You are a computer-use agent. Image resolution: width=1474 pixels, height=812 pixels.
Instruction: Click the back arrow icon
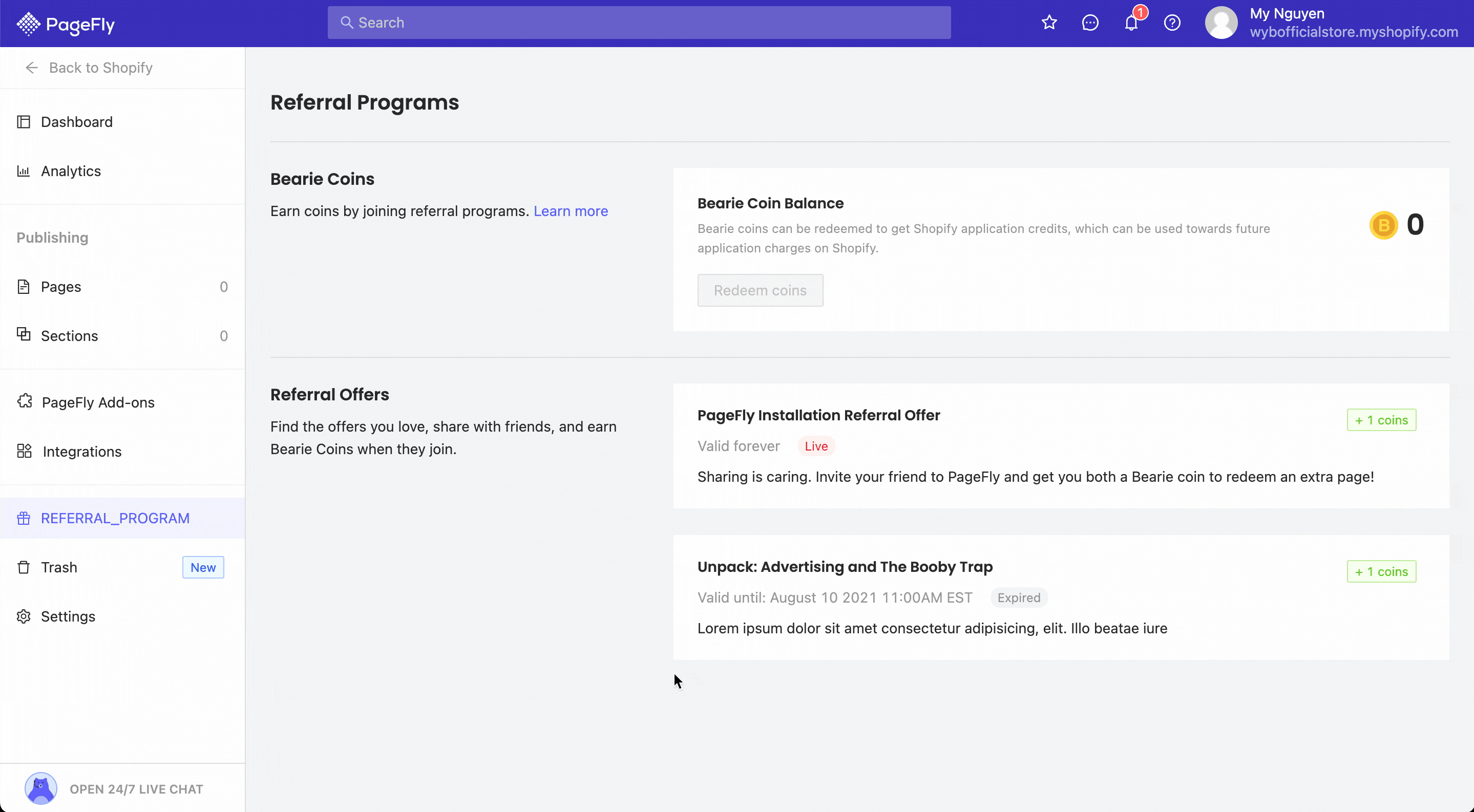coord(31,68)
